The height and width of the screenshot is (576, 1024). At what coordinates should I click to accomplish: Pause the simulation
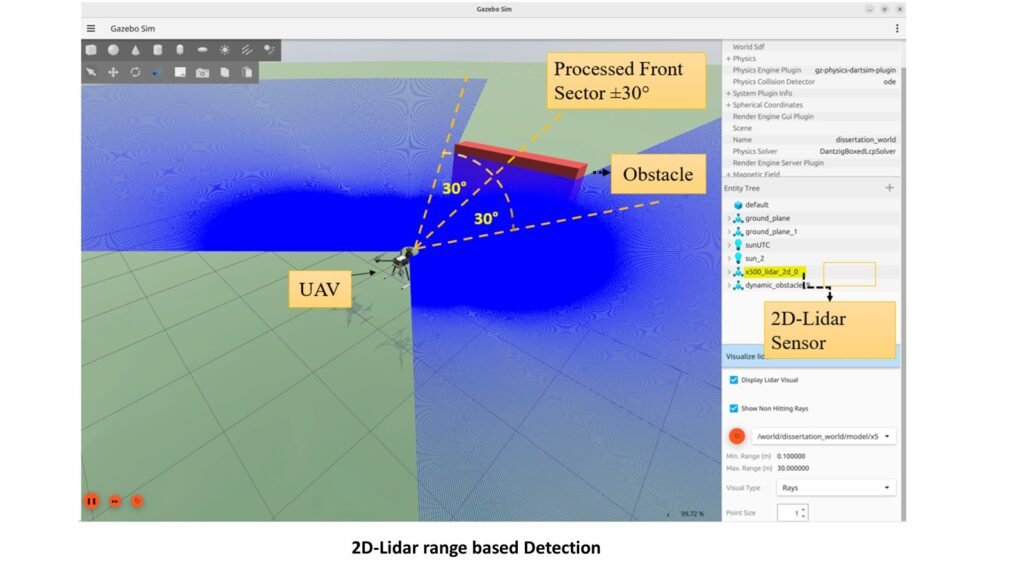(91, 501)
